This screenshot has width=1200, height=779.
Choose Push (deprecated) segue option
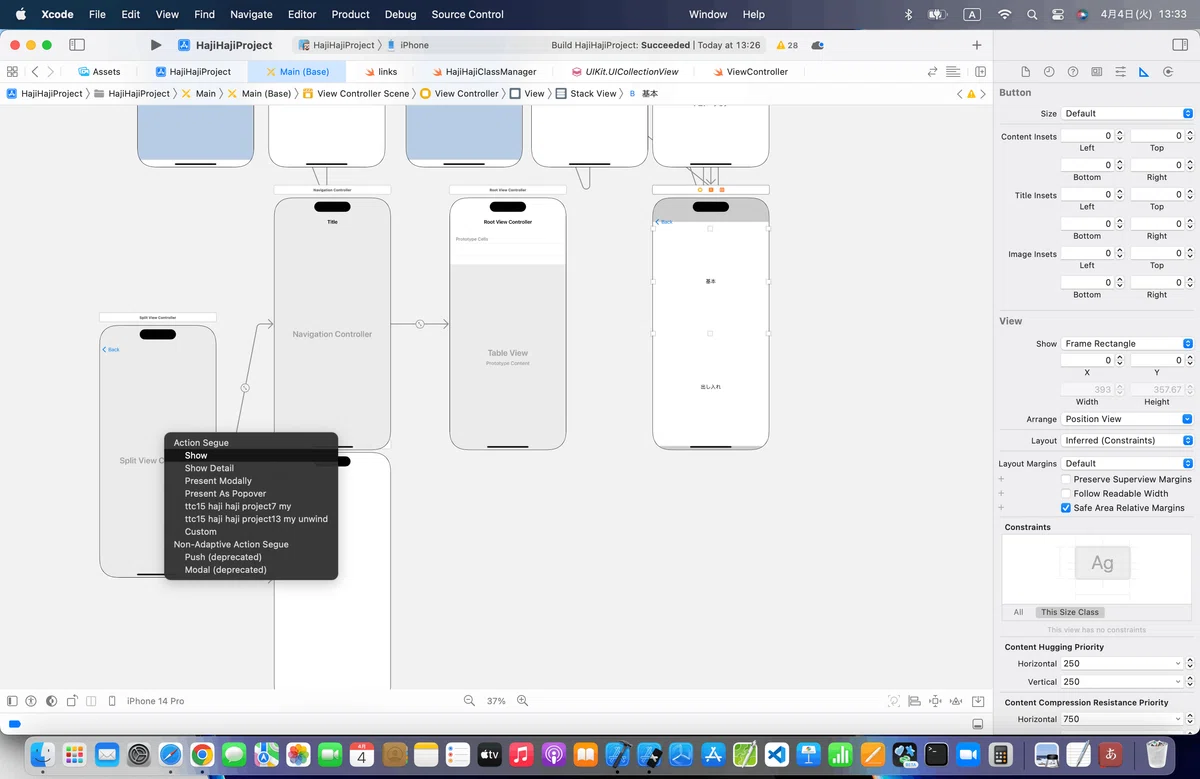pyautogui.click(x=251, y=557)
